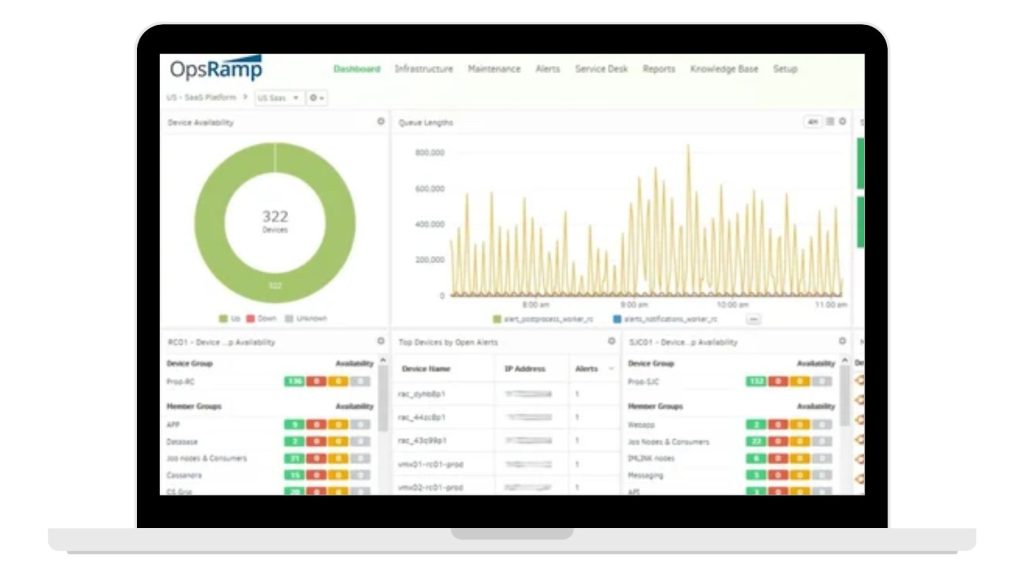
Task: Open the US SaaS dropdown selector
Action: tap(278, 98)
